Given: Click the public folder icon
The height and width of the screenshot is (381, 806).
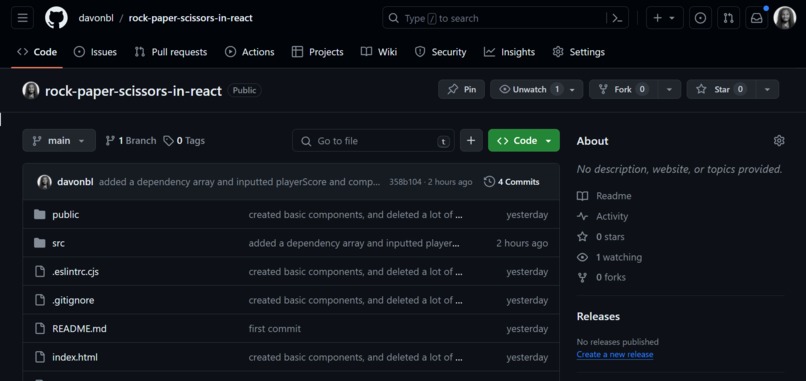Looking at the screenshot, I should tap(40, 214).
